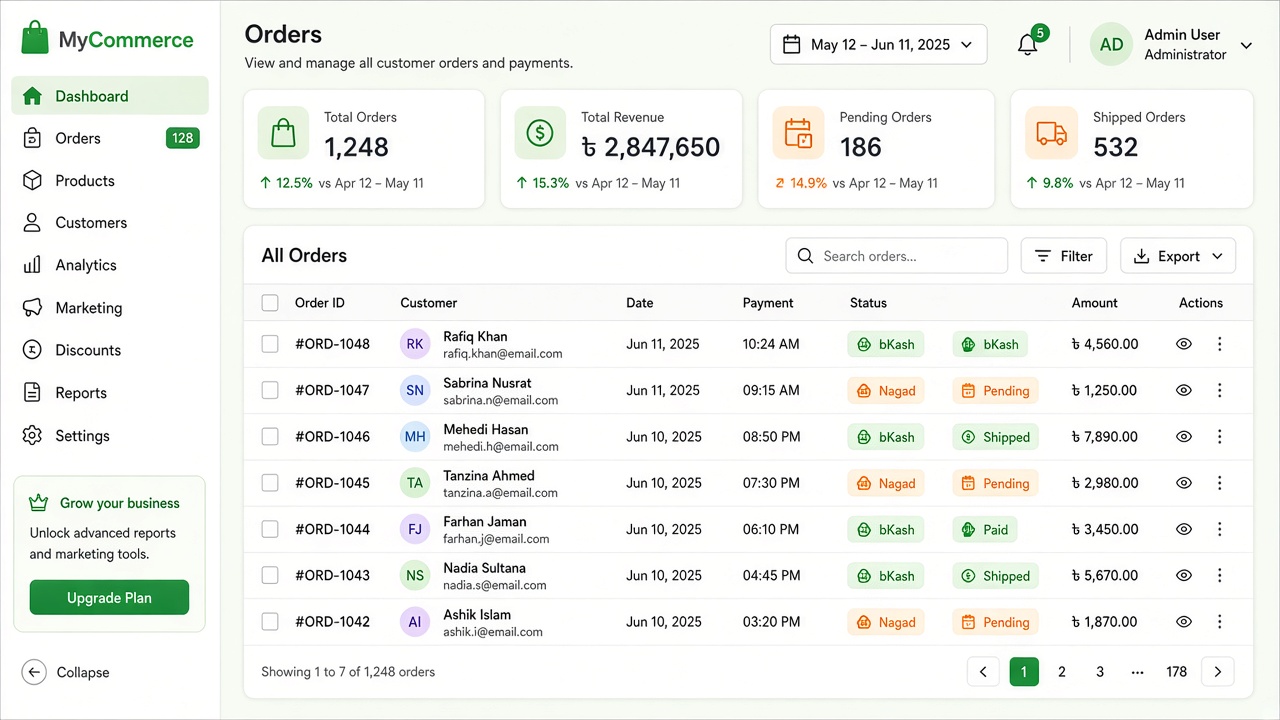Click the Total Revenue dollar icon

coord(540,133)
